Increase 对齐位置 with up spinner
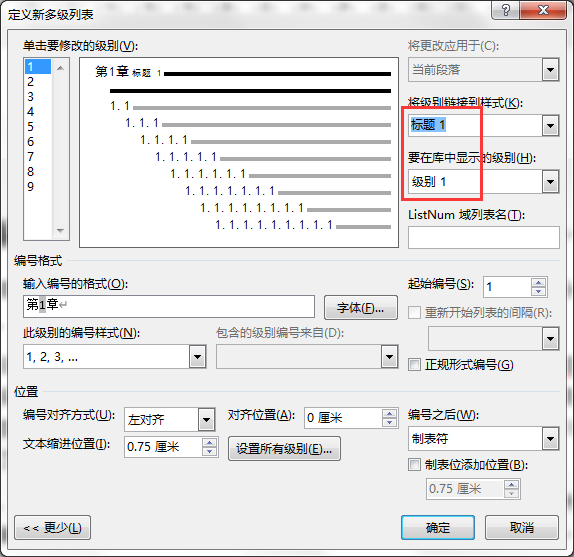The image size is (574, 557). 389,414
